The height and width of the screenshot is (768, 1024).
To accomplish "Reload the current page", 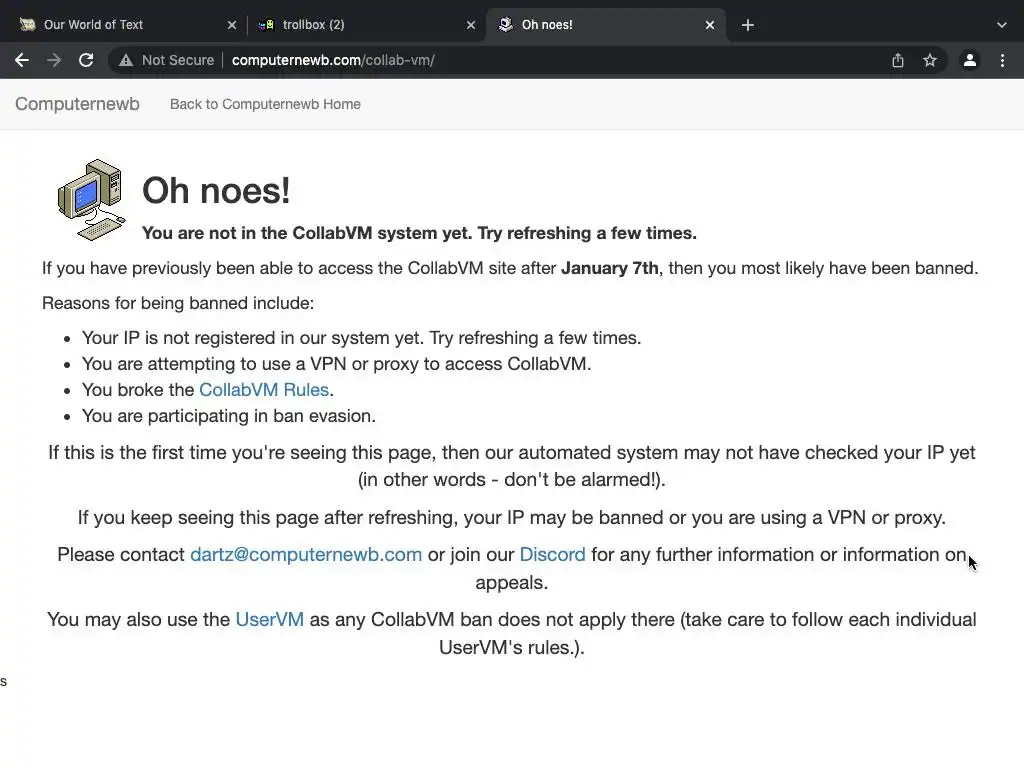I will pyautogui.click(x=86, y=60).
